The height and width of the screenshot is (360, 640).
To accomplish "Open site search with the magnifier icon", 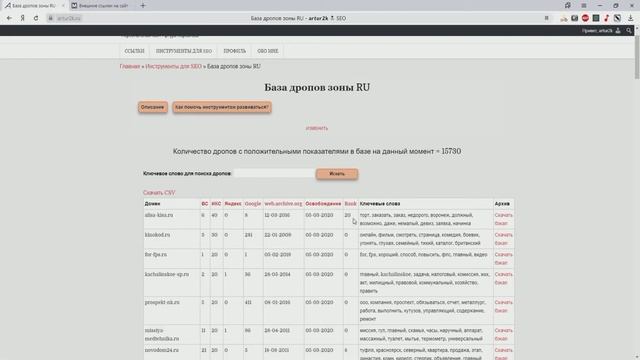I will (629, 31).
